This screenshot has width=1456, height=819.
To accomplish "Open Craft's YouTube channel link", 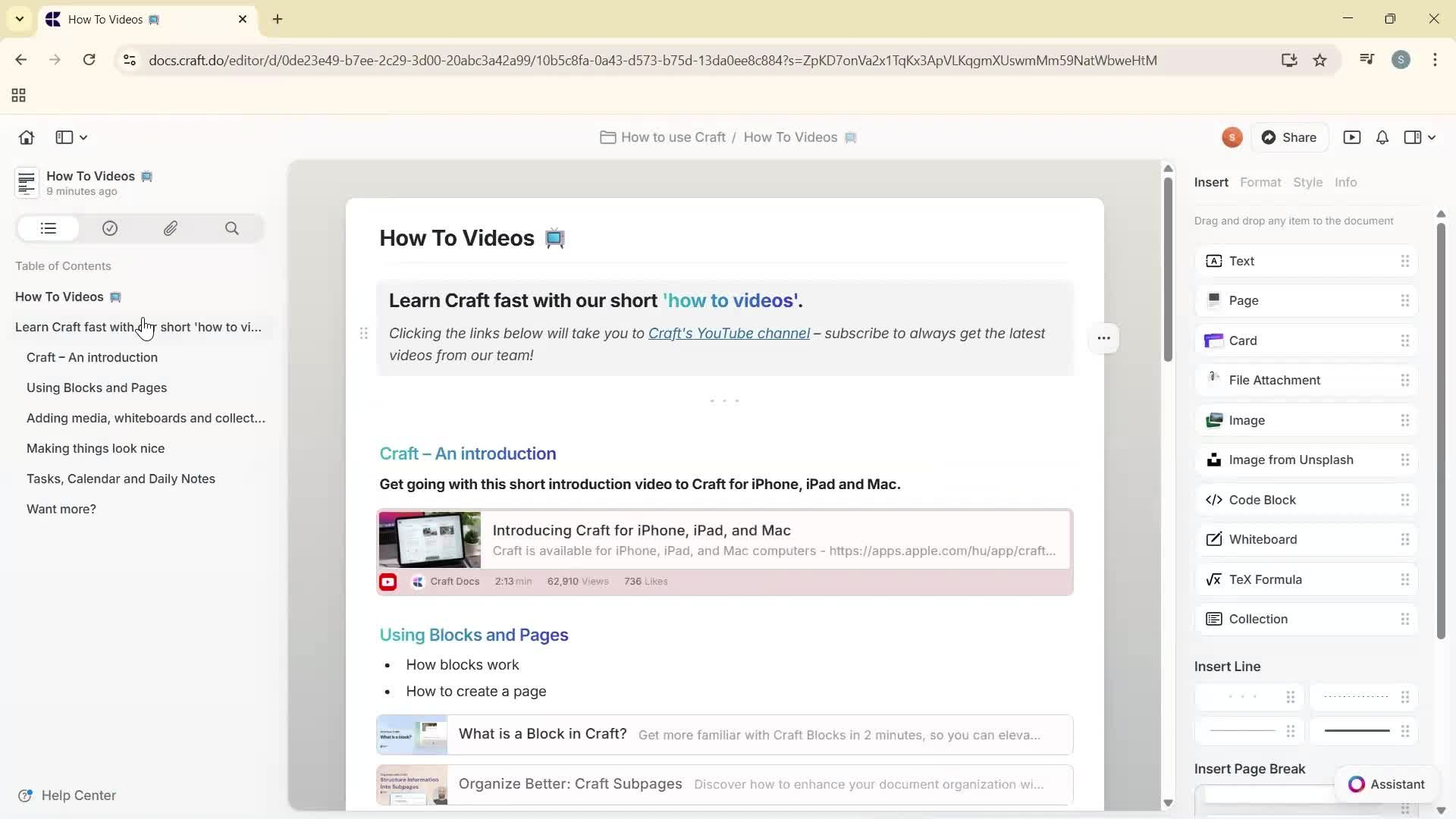I will pos(730,333).
